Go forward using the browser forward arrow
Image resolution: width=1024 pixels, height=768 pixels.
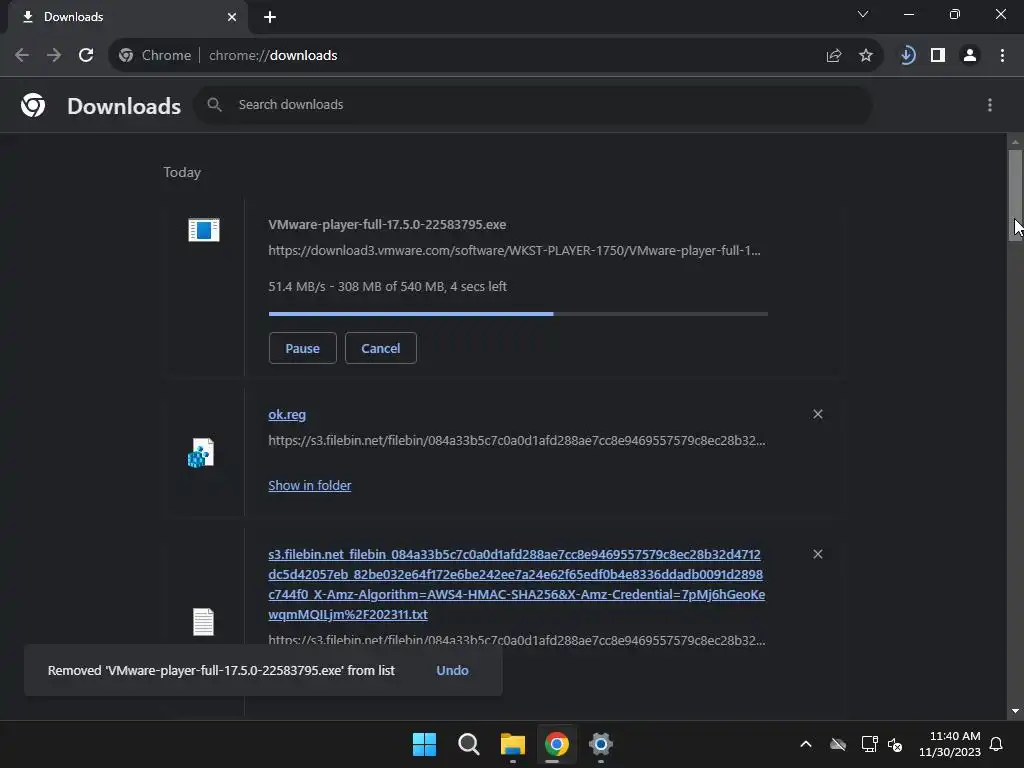coord(54,56)
